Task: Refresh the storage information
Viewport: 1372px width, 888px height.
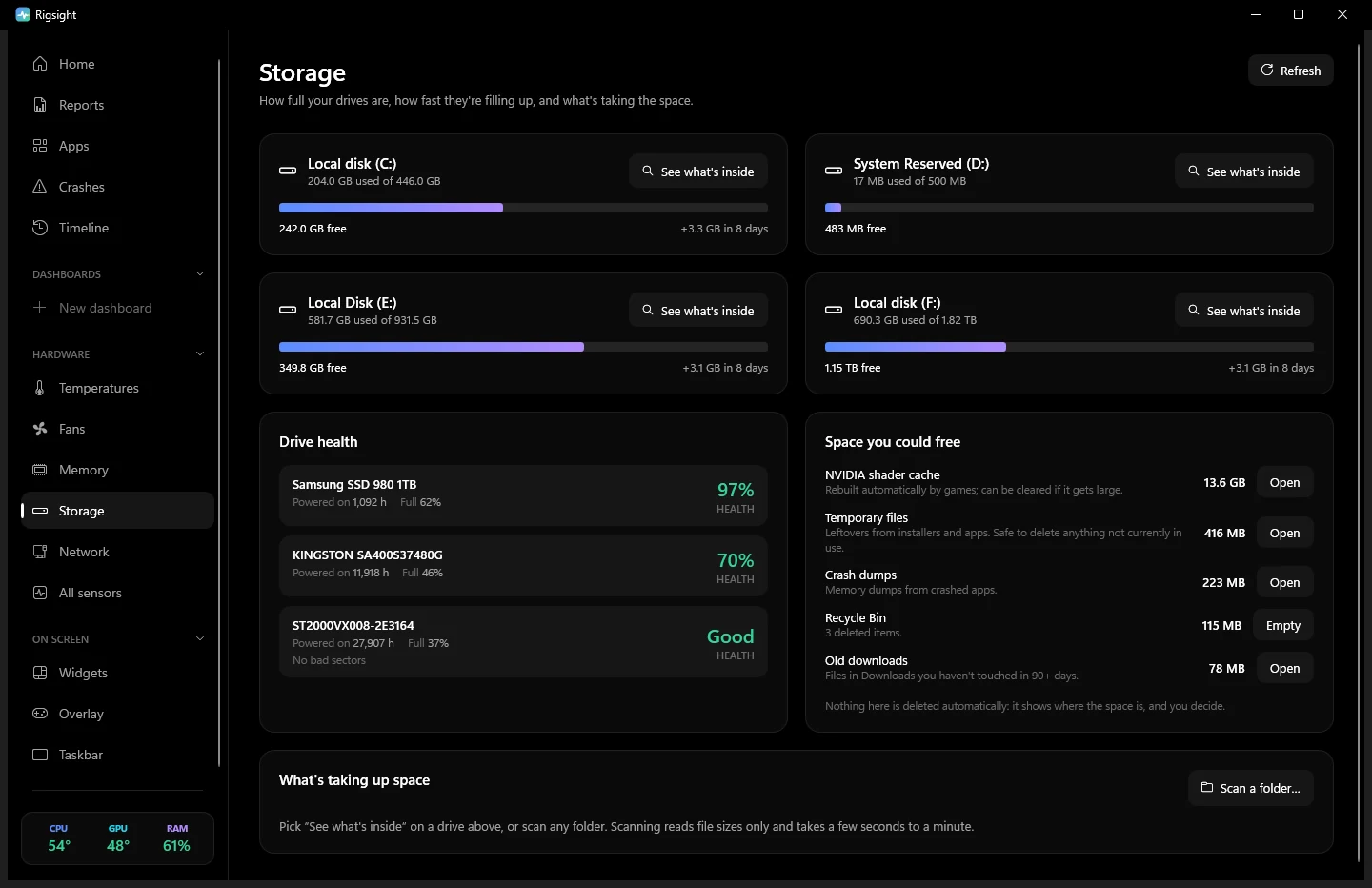Action: pyautogui.click(x=1291, y=71)
